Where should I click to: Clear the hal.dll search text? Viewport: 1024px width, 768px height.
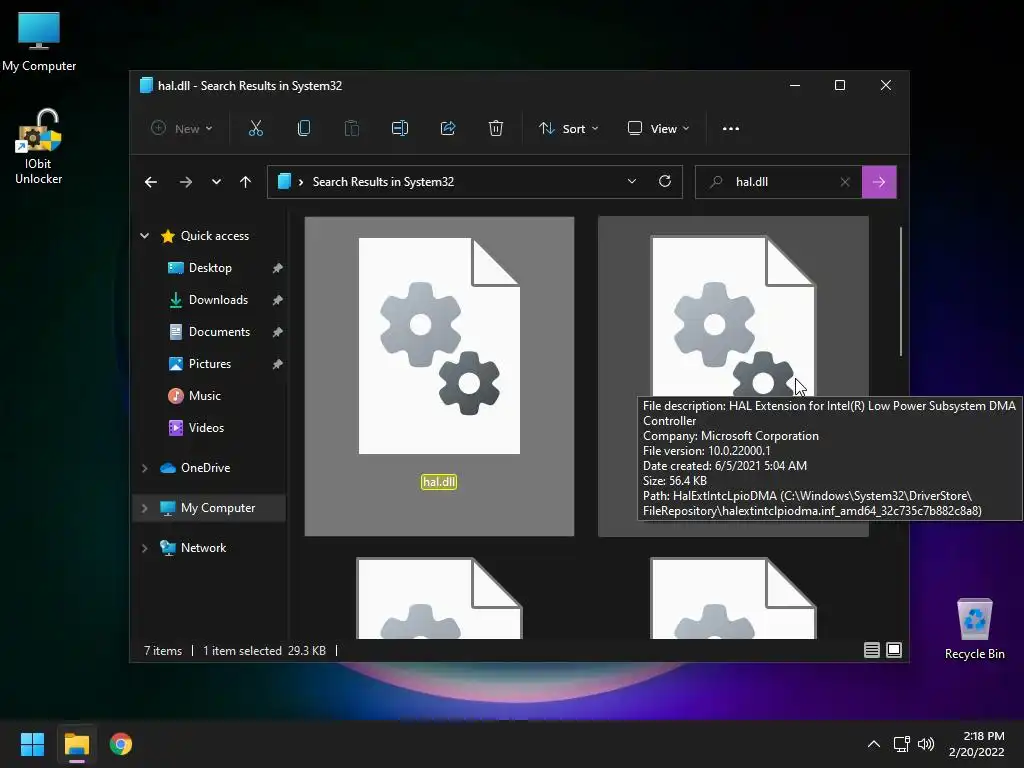pyautogui.click(x=845, y=182)
